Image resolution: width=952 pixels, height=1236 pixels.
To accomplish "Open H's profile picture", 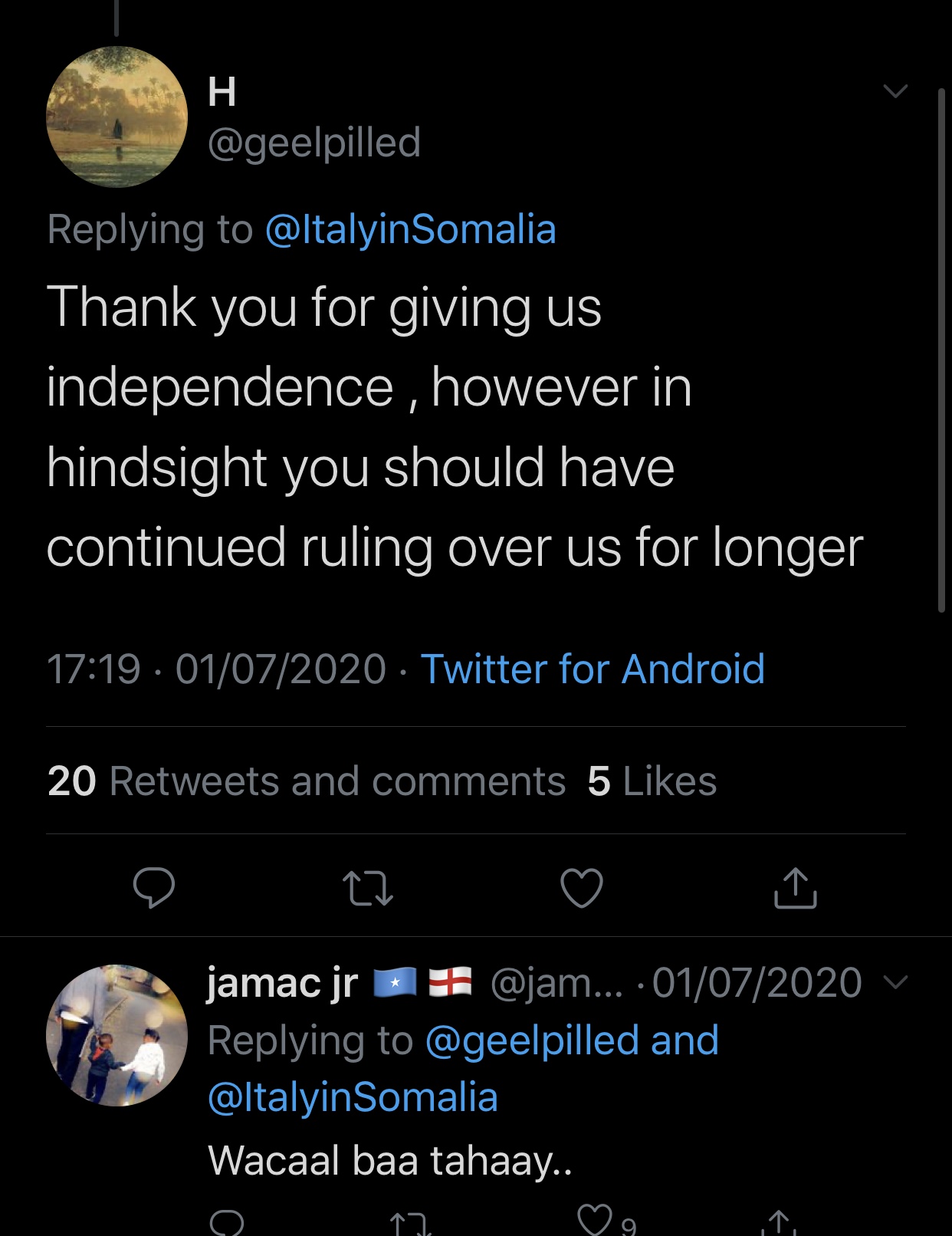I will 117,117.
